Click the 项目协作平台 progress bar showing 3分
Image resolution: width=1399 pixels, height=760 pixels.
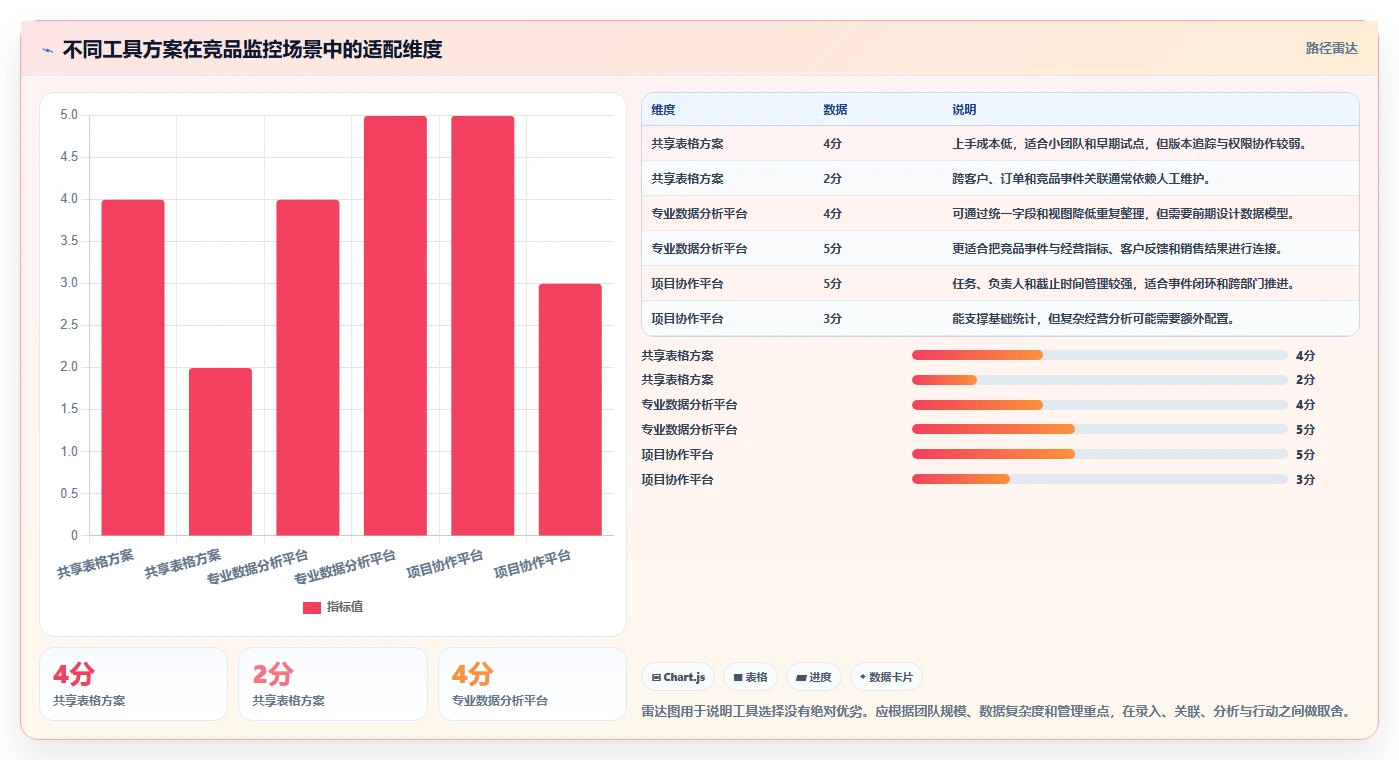pyautogui.click(x=1100, y=479)
